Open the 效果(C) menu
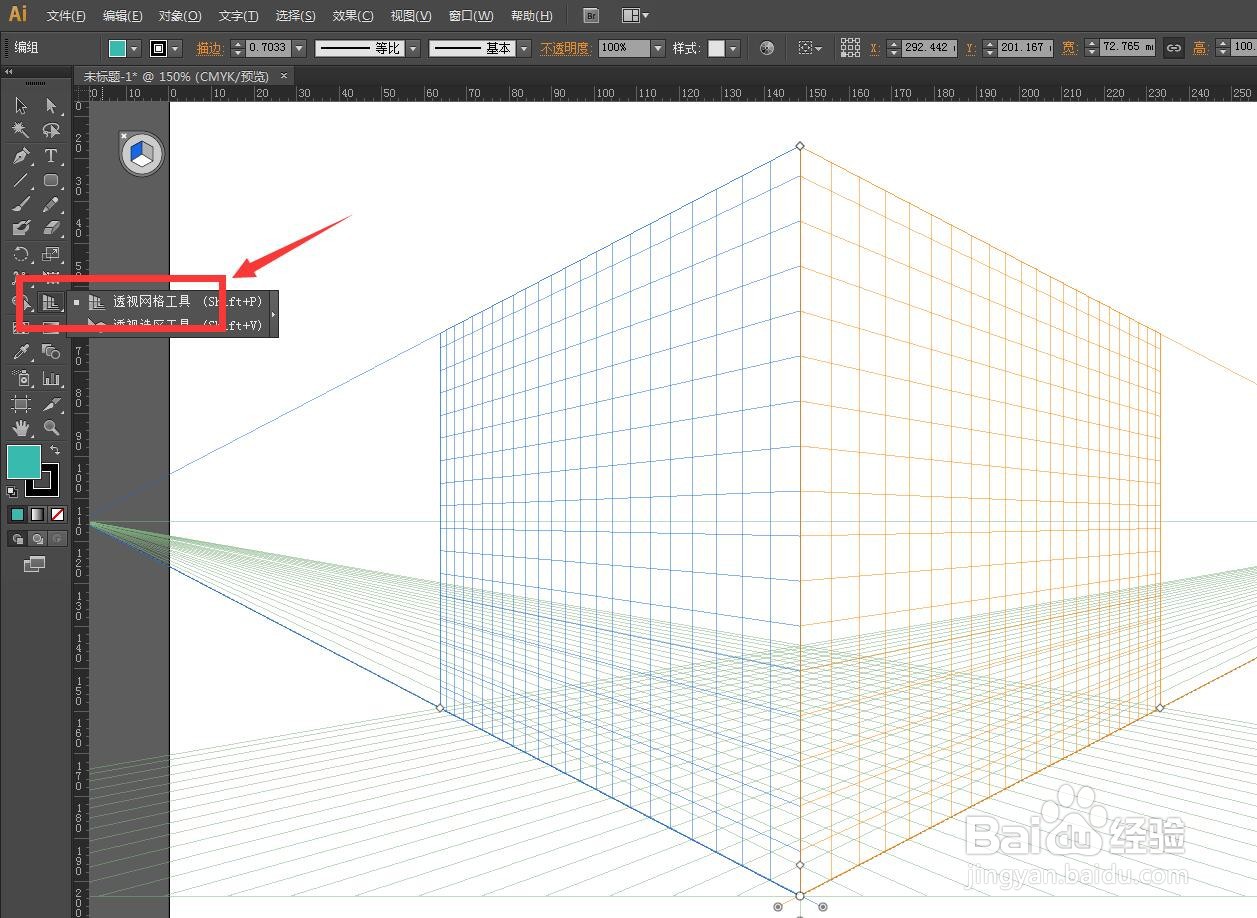 tap(353, 16)
